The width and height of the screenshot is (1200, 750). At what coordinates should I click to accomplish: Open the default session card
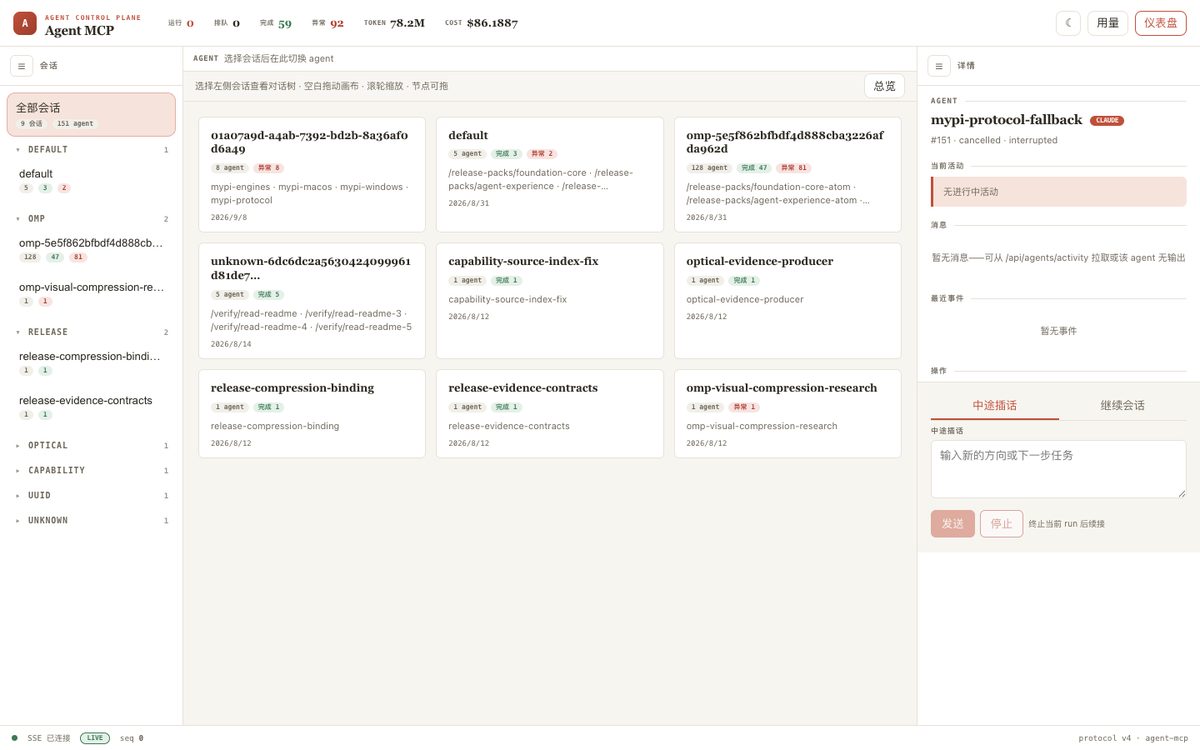point(550,175)
